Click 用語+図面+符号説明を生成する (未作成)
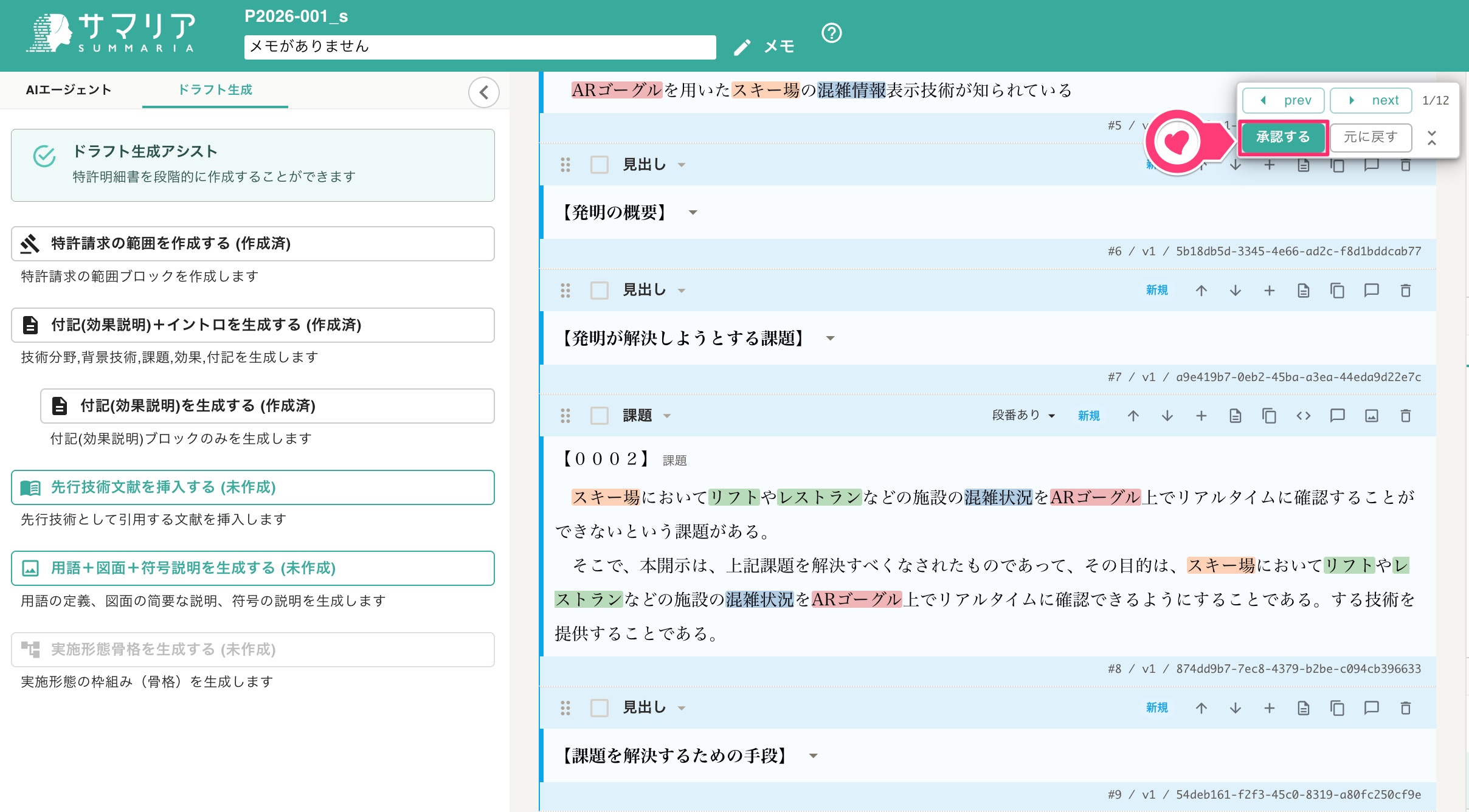1469x812 pixels. (253, 568)
